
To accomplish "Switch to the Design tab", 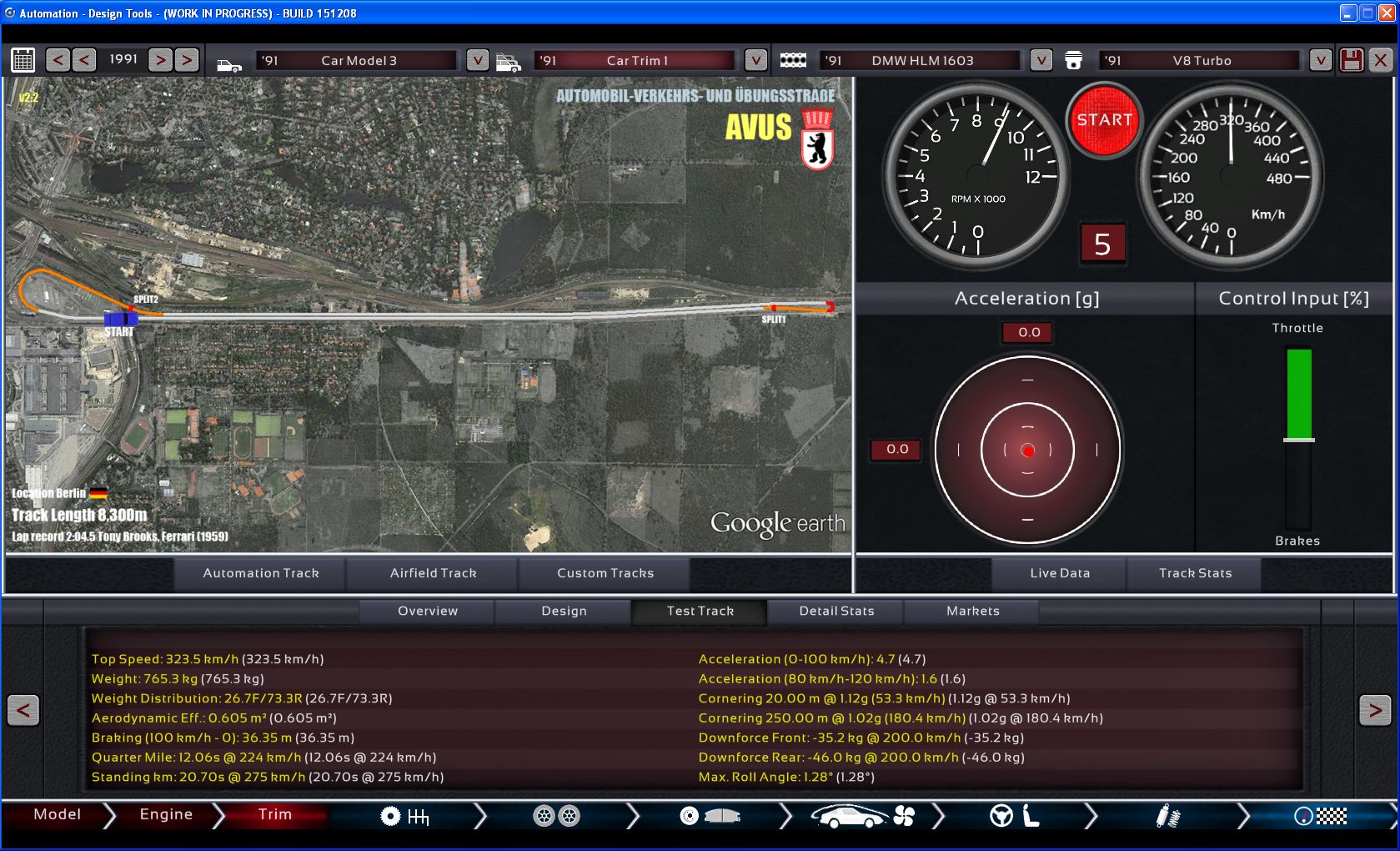I will coord(564,611).
